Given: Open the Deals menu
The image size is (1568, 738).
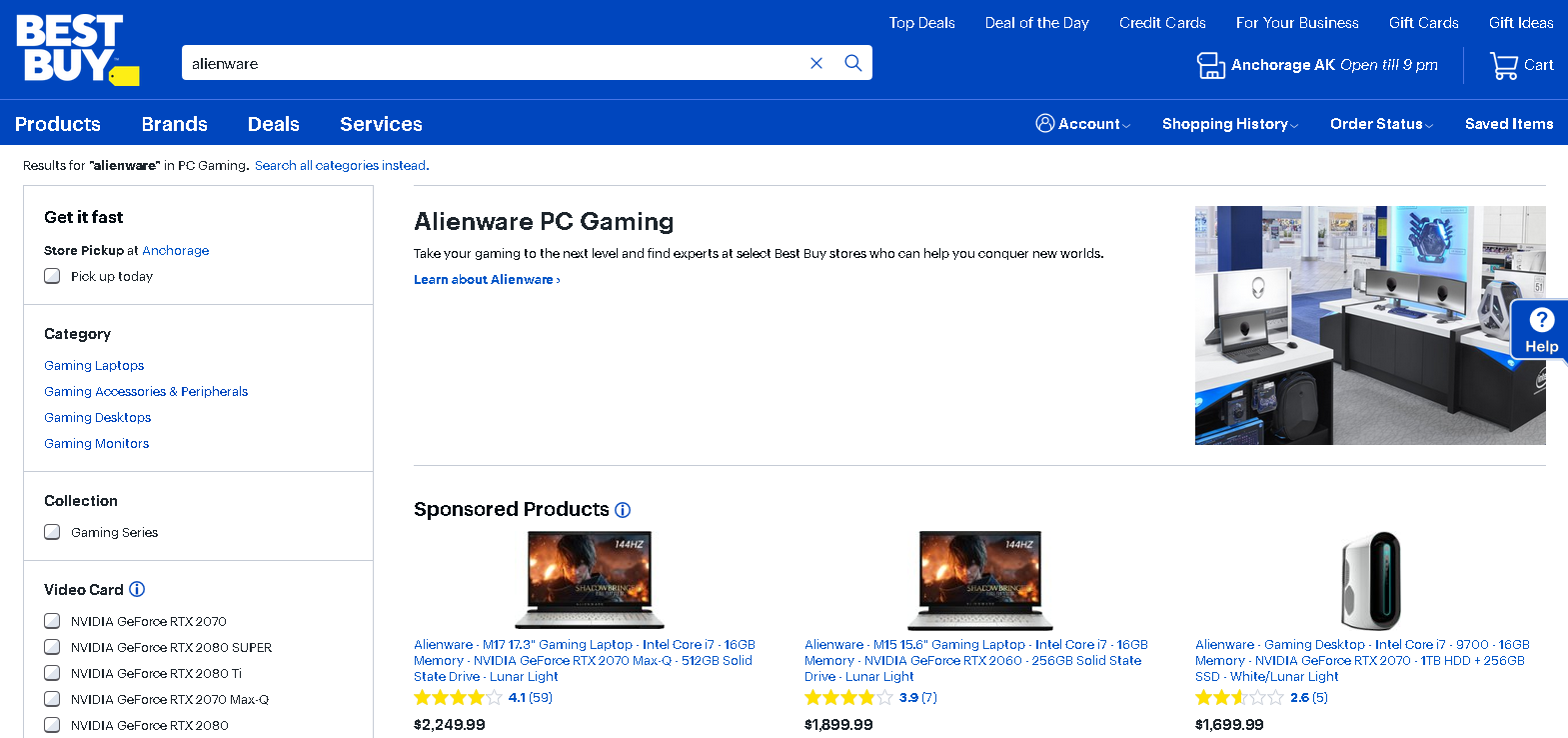Looking at the screenshot, I should tap(274, 124).
